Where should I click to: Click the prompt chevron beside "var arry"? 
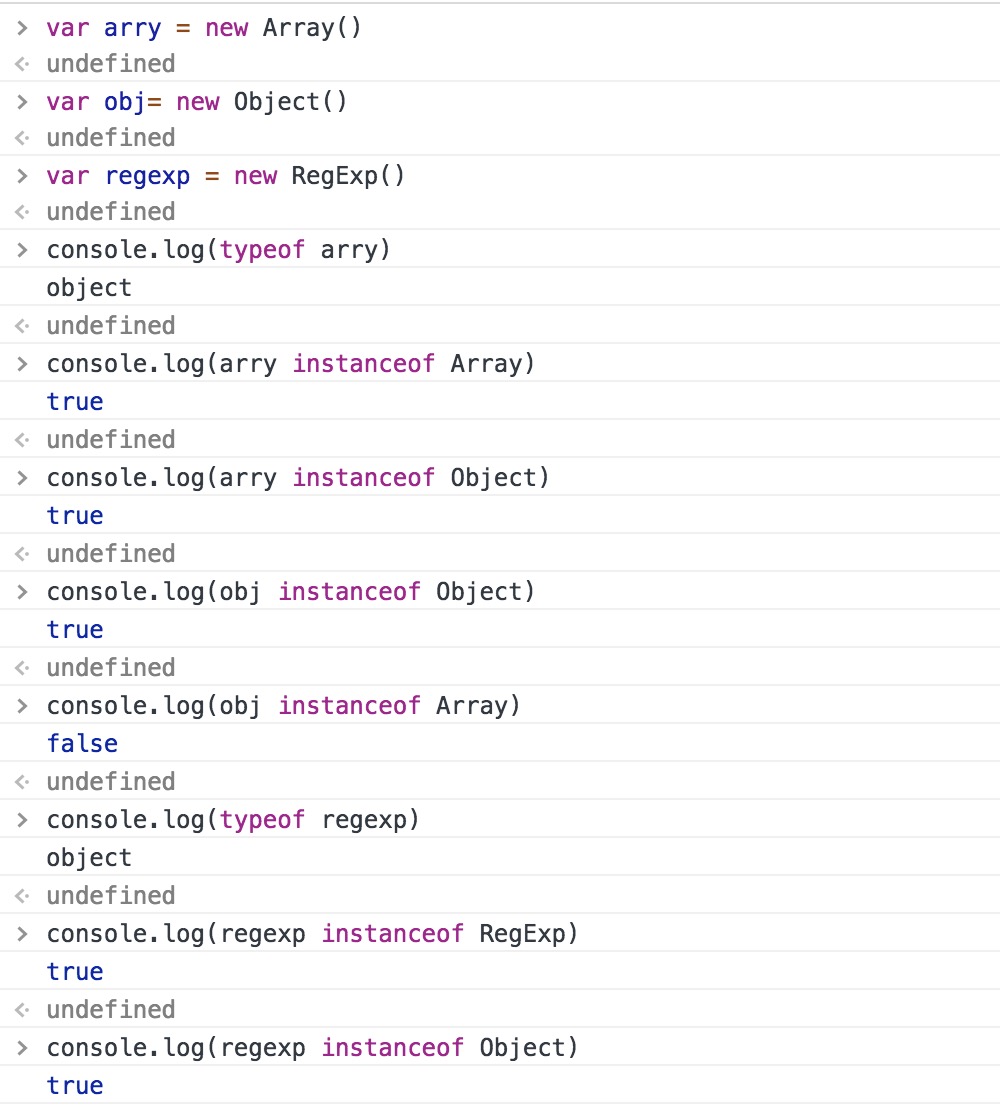tap(22, 27)
